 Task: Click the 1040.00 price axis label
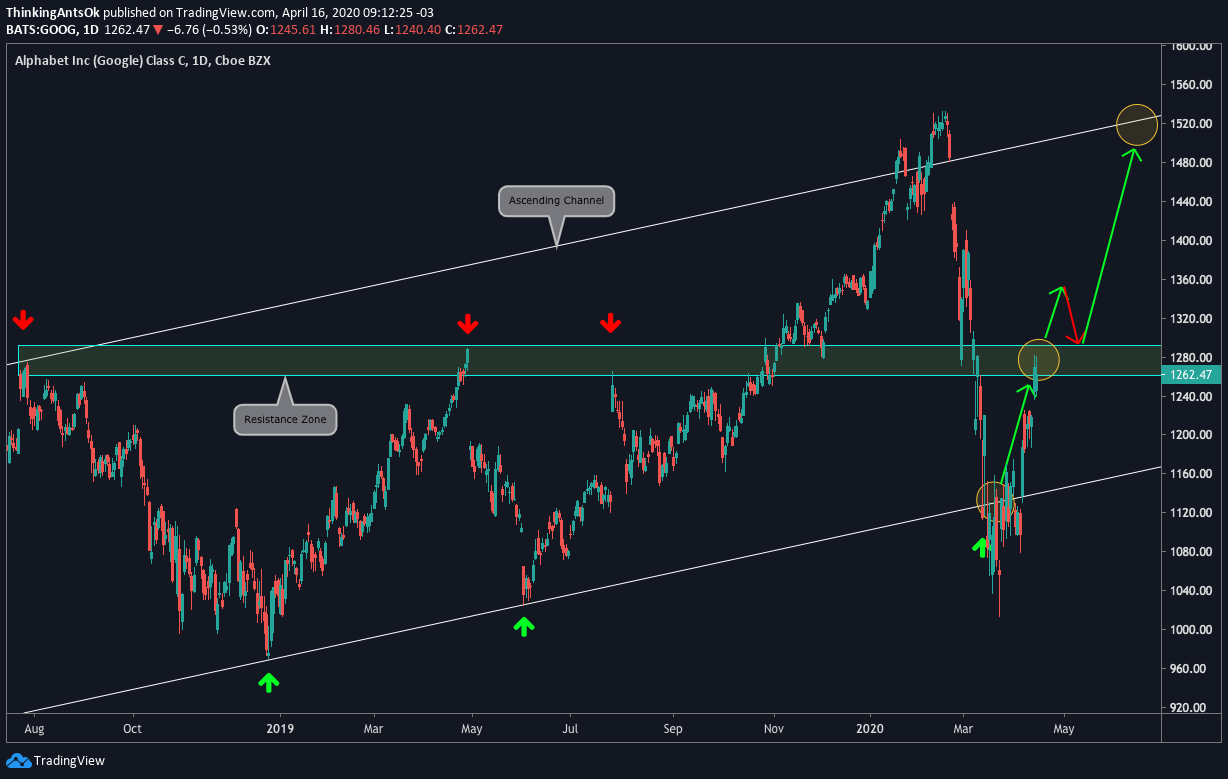(1191, 591)
